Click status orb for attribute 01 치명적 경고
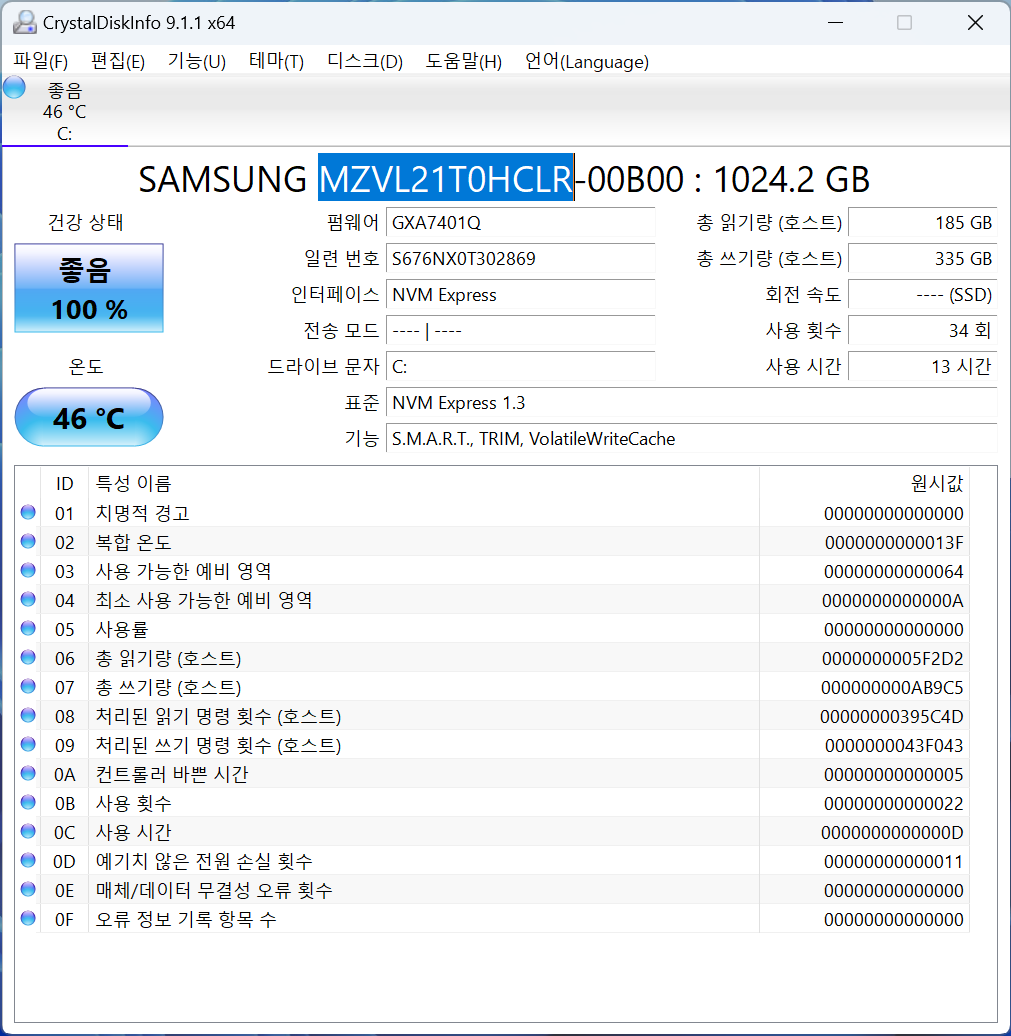The image size is (1011, 1036). tap(28, 512)
